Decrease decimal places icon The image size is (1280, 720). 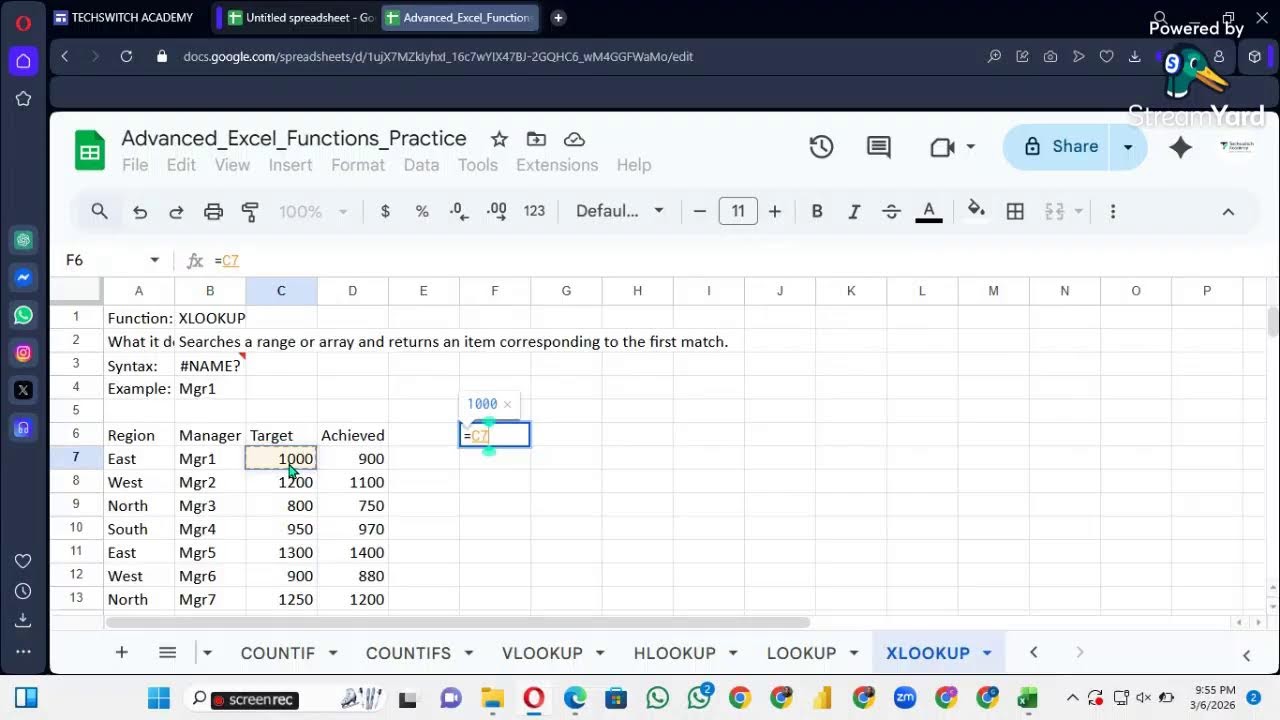[458, 211]
